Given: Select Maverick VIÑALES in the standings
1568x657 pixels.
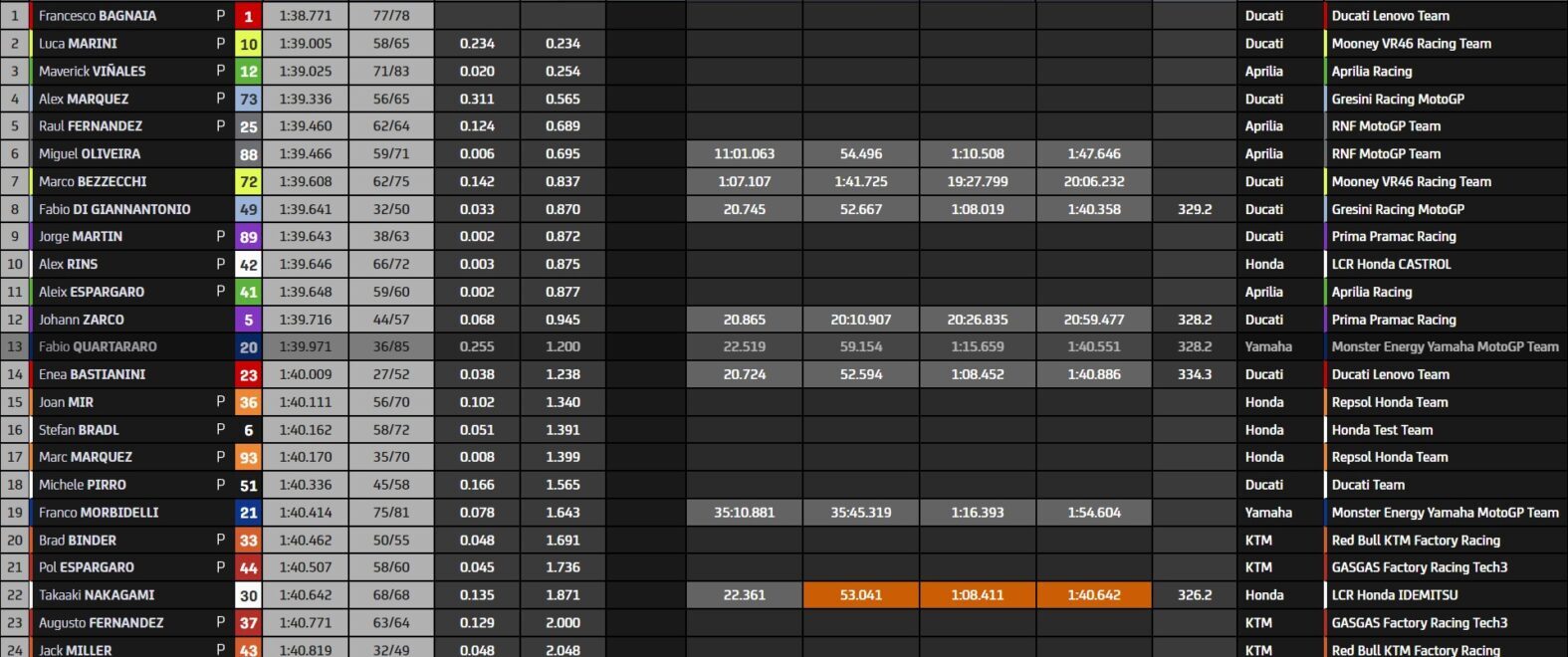Looking at the screenshot, I should click(x=92, y=72).
